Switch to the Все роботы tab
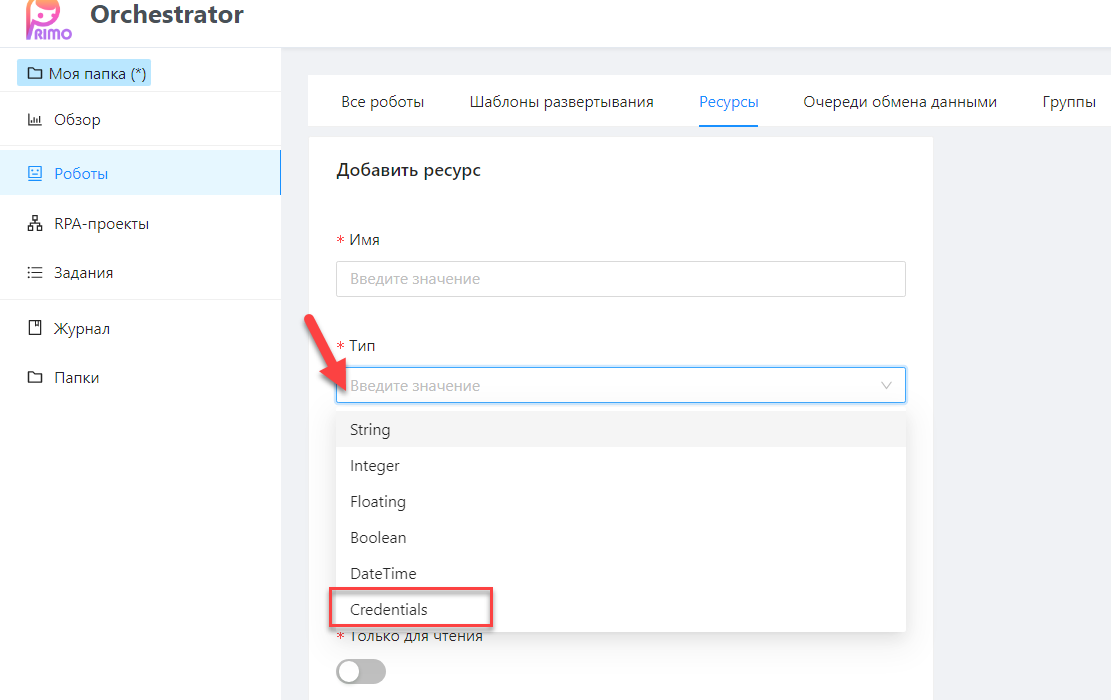 pos(383,102)
